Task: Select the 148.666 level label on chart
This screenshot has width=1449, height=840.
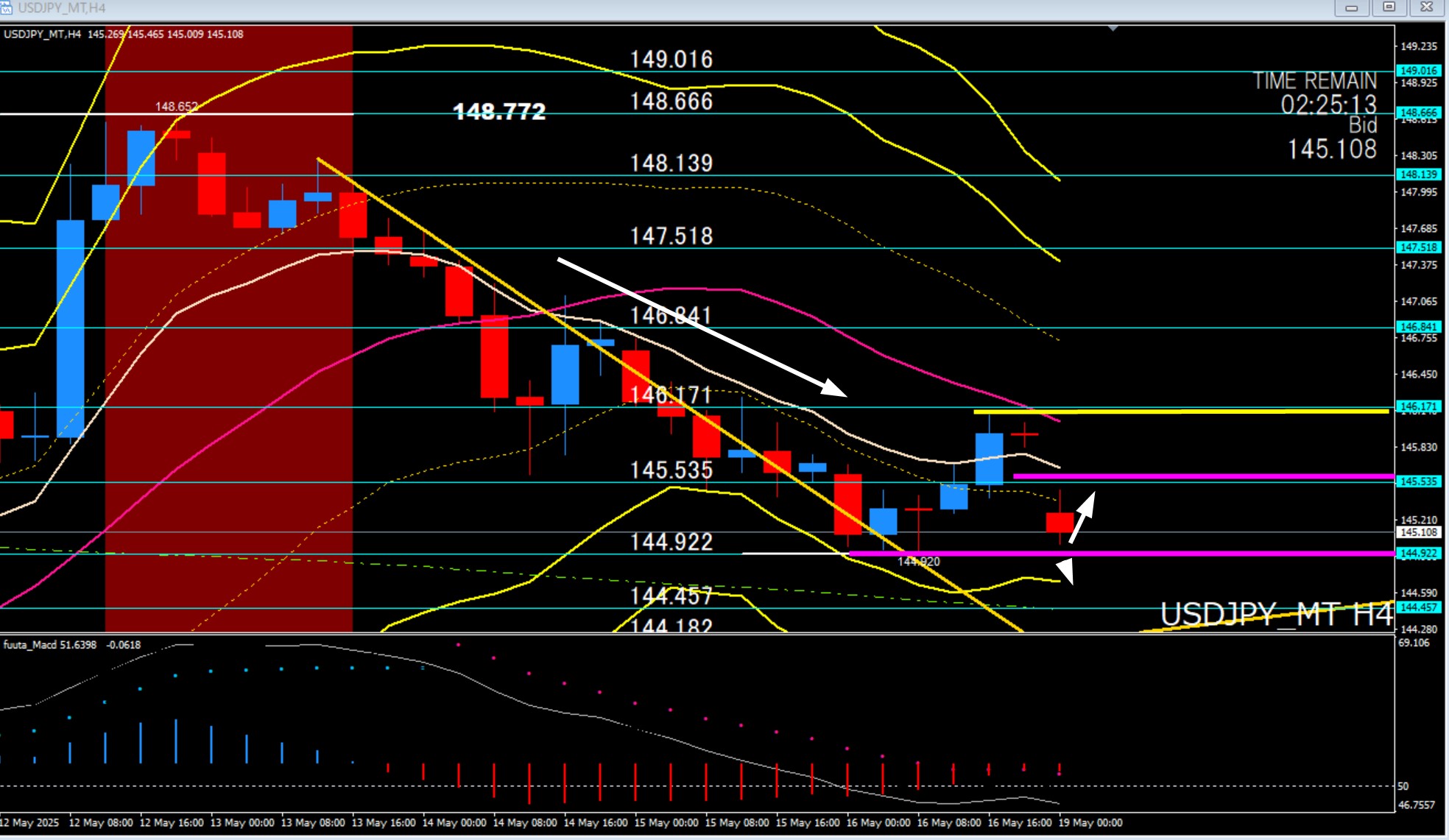Action: coord(671,101)
